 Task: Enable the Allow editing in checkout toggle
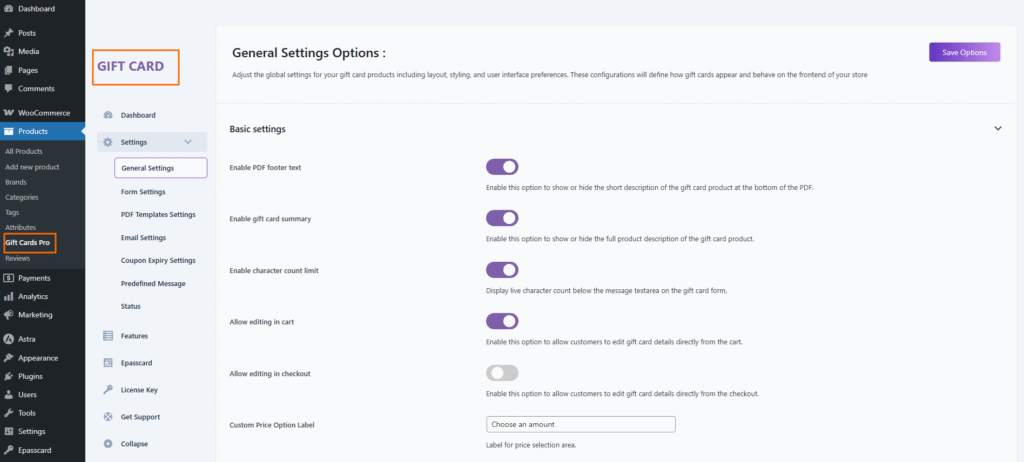[502, 373]
